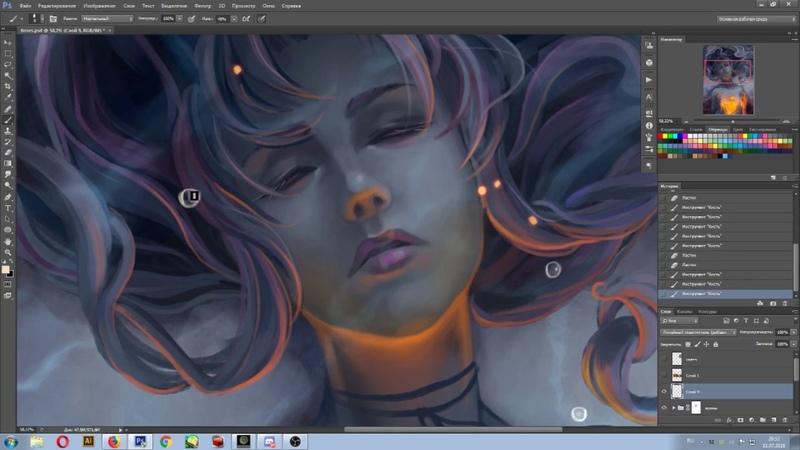Select the Eraser tool in the toolbox
This screenshot has height=450, width=800.
click(x=8, y=153)
